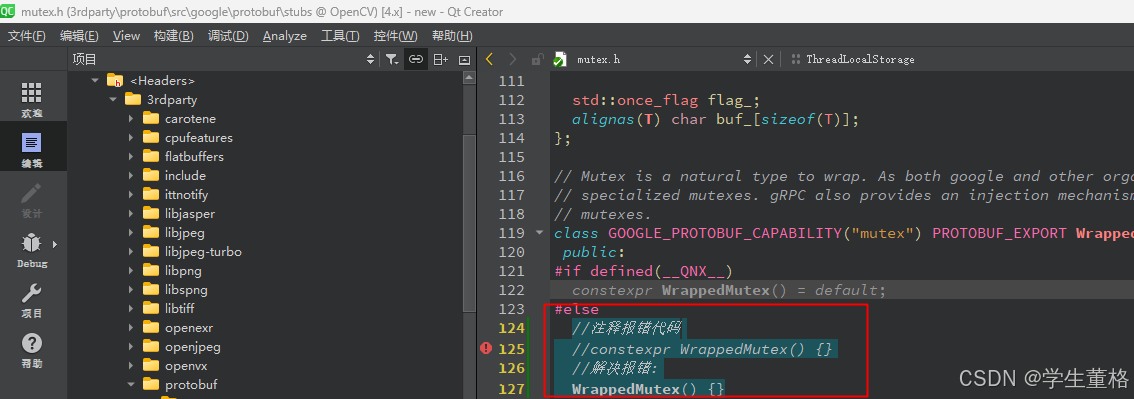Click the 'std::once_flag flag_;' code line
1134x399 pixels.
click(666, 100)
